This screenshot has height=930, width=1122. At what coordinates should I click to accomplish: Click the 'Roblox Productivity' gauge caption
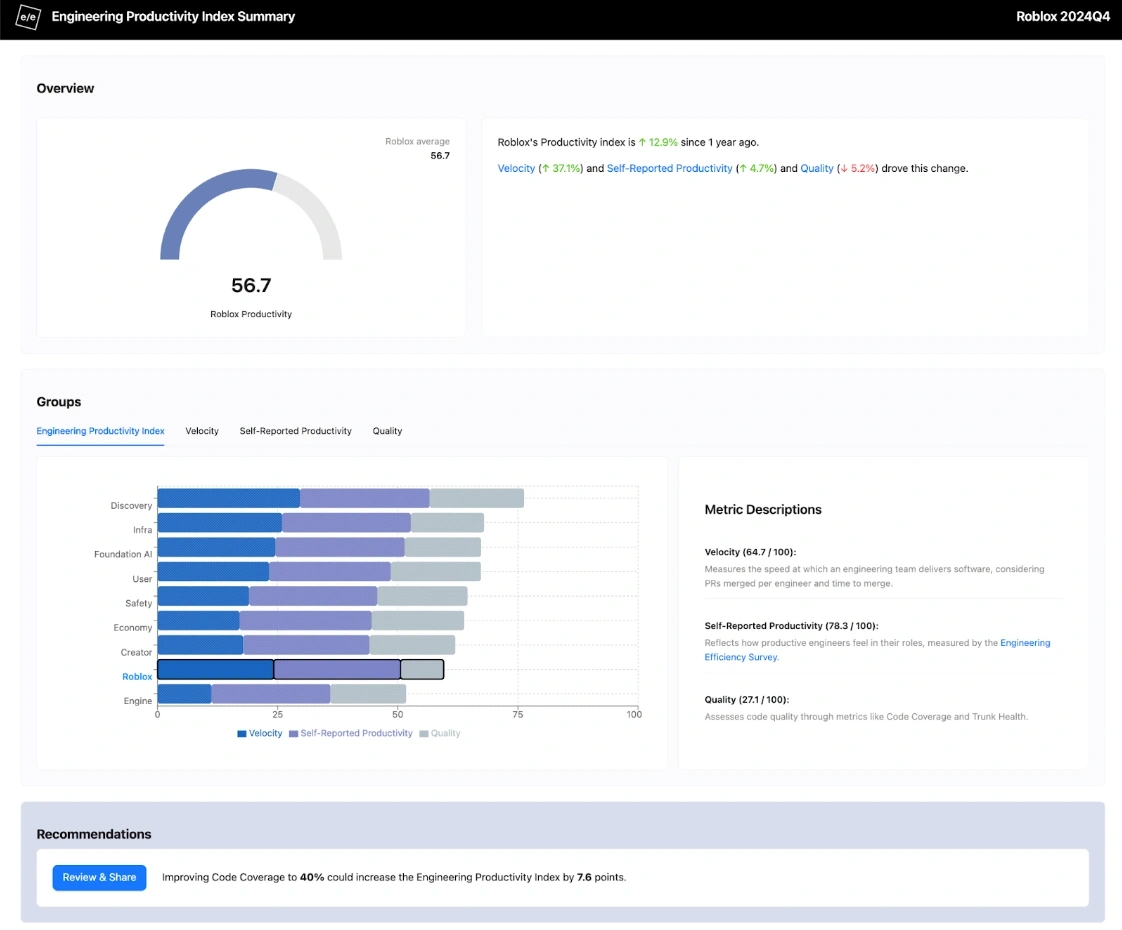pyautogui.click(x=251, y=314)
